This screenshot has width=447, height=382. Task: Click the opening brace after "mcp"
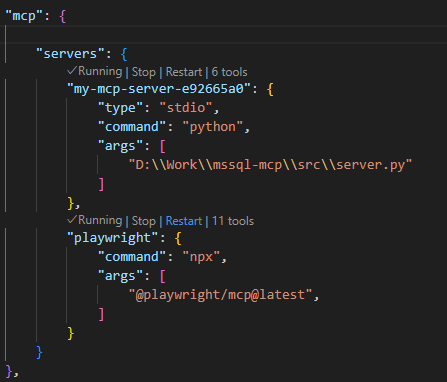tap(62, 16)
